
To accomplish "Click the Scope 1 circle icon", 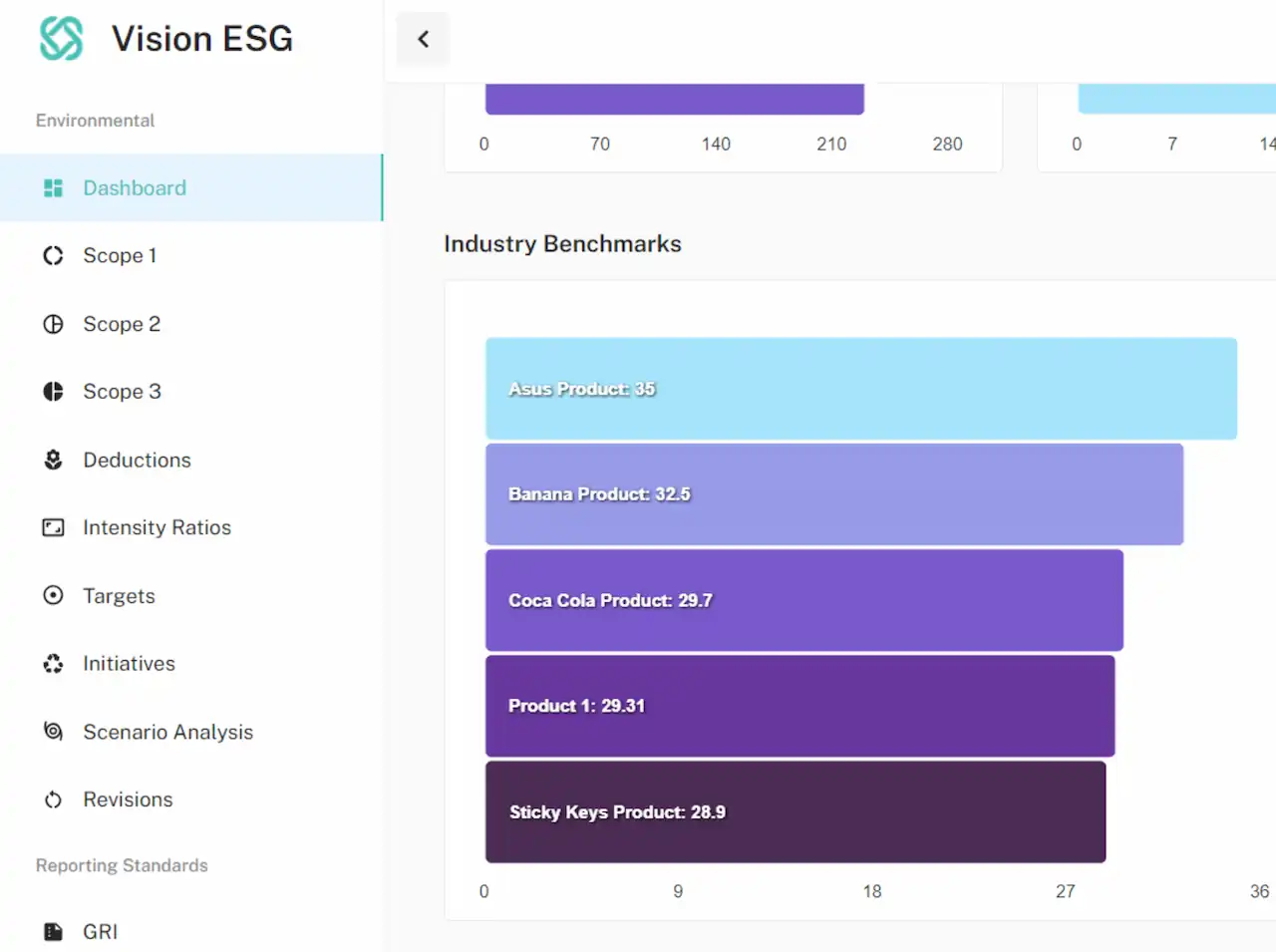I will point(53,256).
